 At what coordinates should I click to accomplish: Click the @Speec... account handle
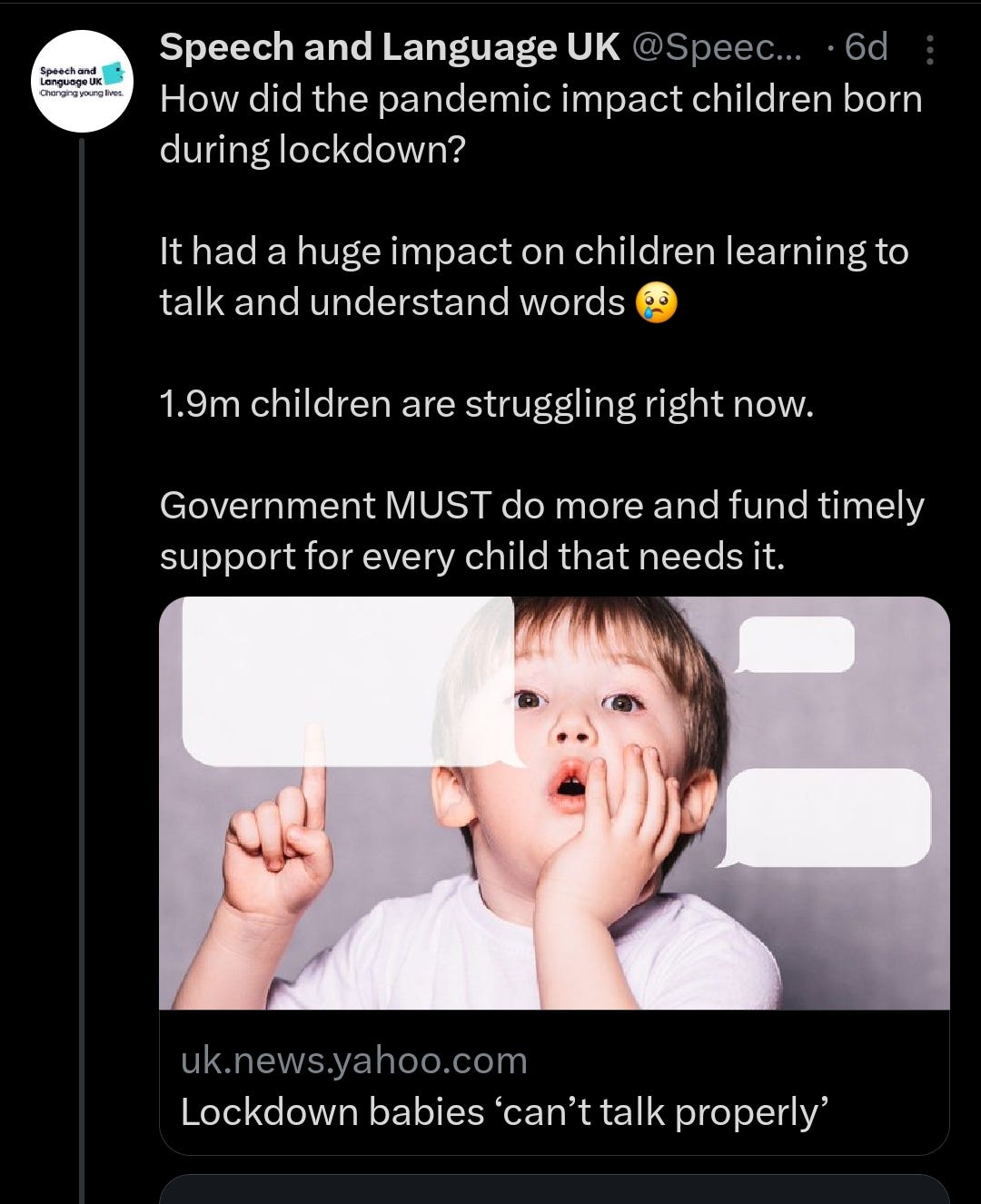pos(717,47)
